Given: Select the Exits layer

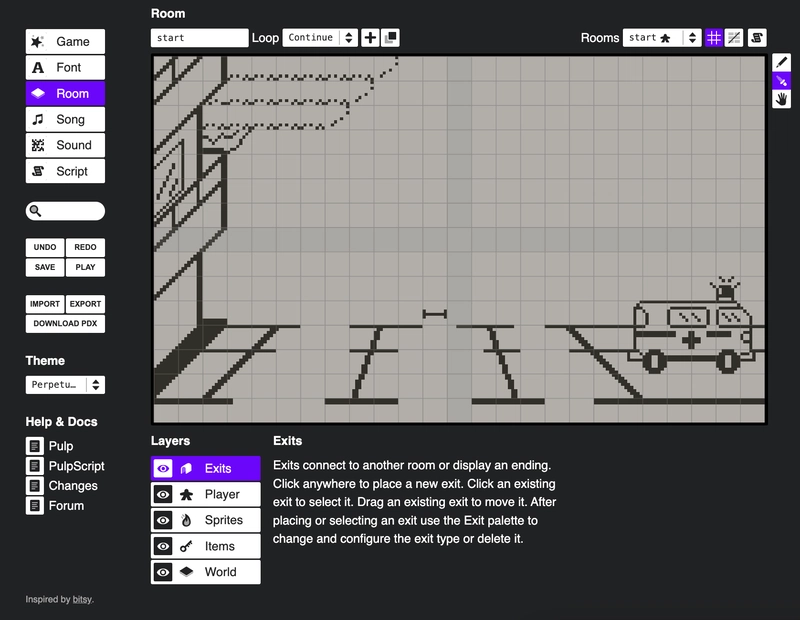Looking at the screenshot, I should coord(206,468).
